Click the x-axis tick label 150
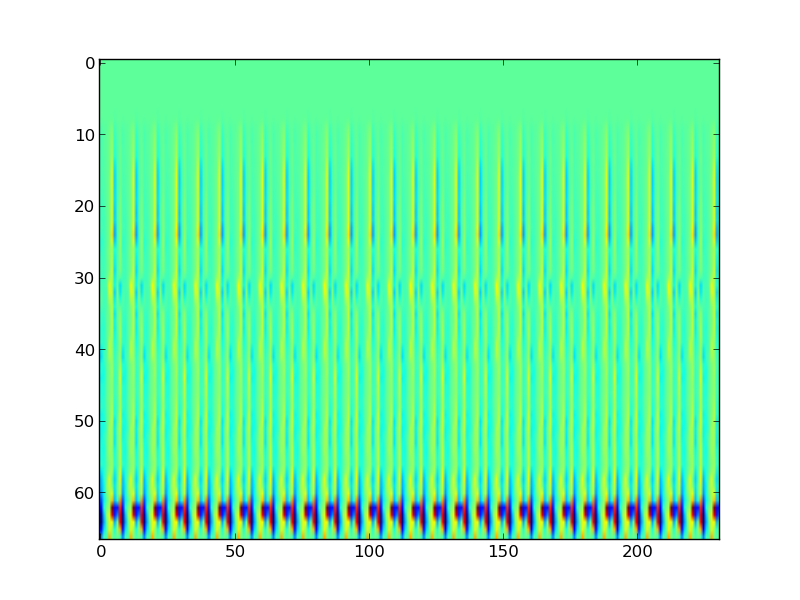 [503, 552]
